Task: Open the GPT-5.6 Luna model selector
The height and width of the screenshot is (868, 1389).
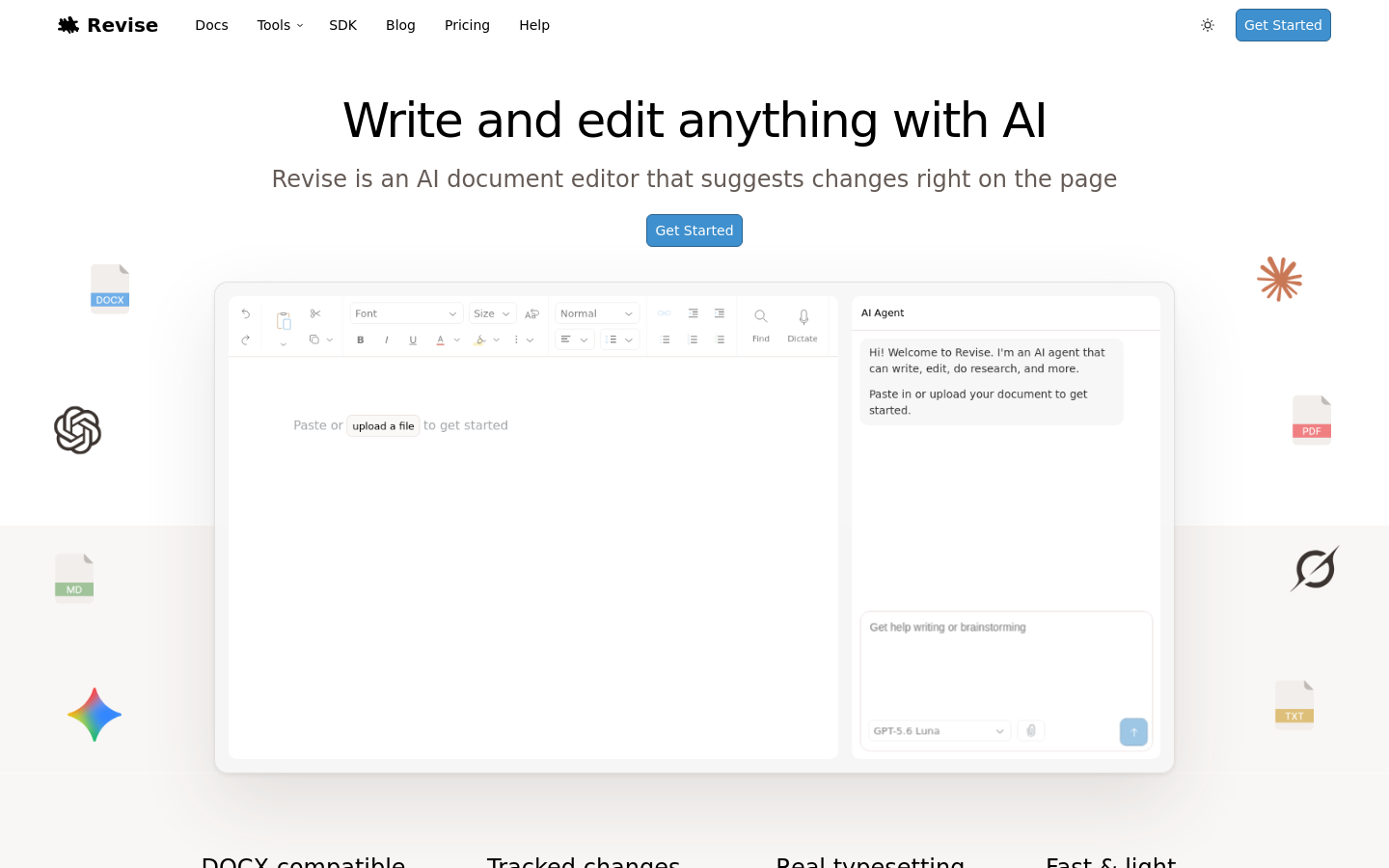Action: click(x=940, y=731)
